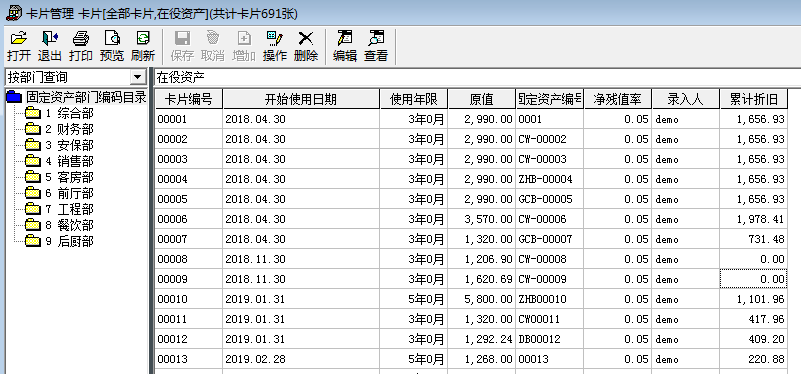Click original value 1,620.69 cell

[x=481, y=279]
